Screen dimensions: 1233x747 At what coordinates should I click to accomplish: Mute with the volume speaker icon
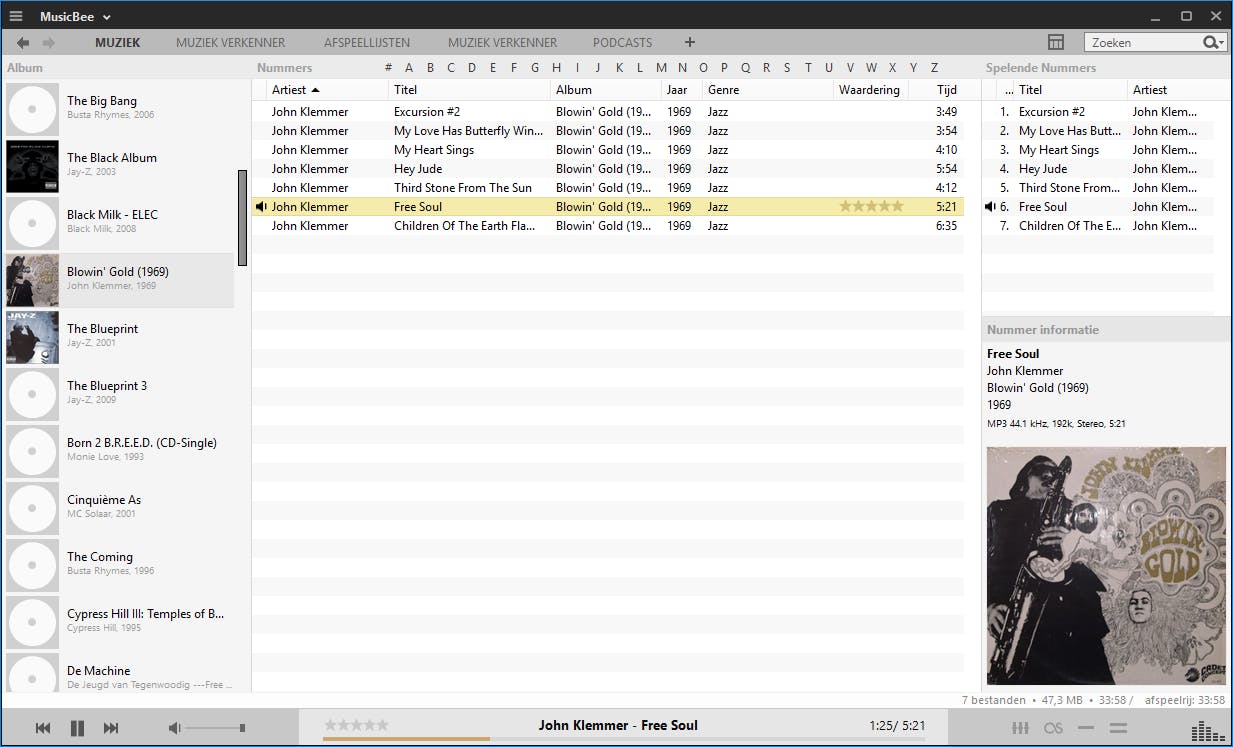[x=174, y=728]
